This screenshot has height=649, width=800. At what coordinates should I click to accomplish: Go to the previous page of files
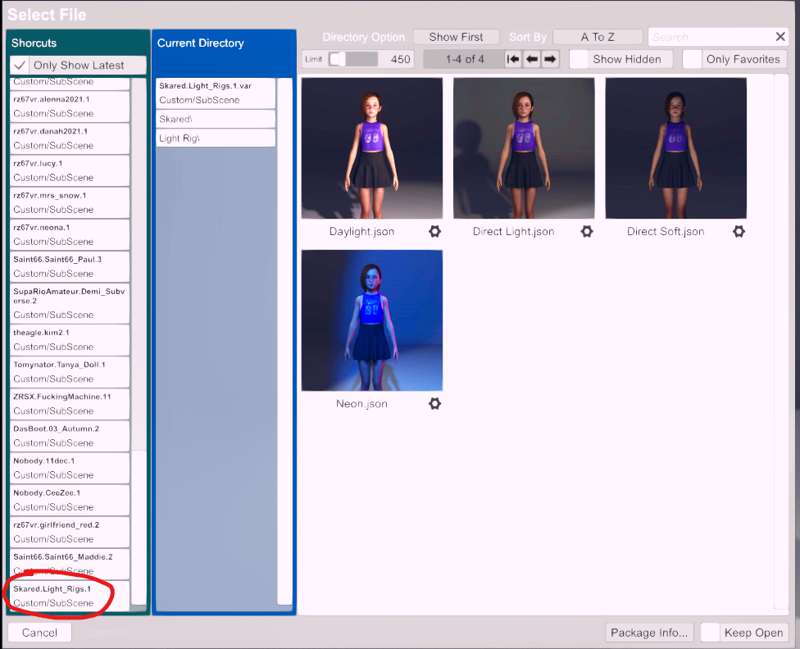pos(532,59)
